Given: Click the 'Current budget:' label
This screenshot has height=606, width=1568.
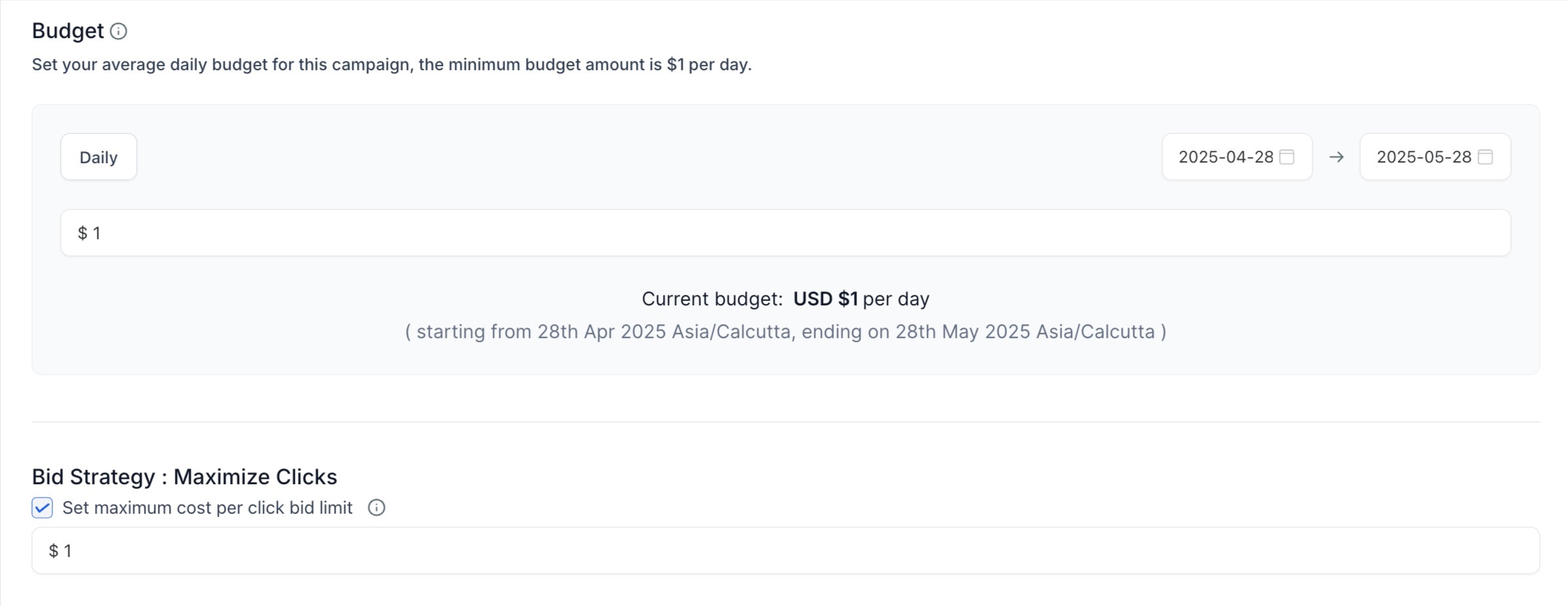Looking at the screenshot, I should tap(712, 299).
